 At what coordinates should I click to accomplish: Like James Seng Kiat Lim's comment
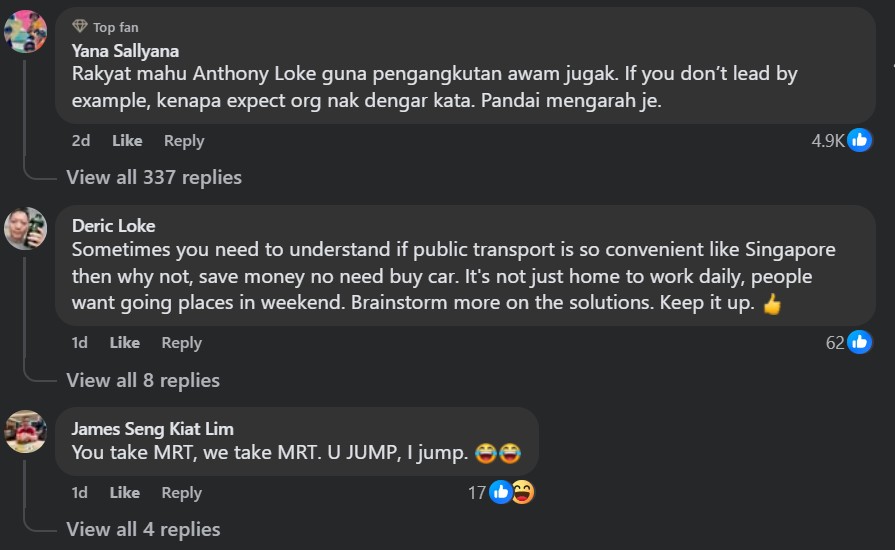(x=125, y=493)
